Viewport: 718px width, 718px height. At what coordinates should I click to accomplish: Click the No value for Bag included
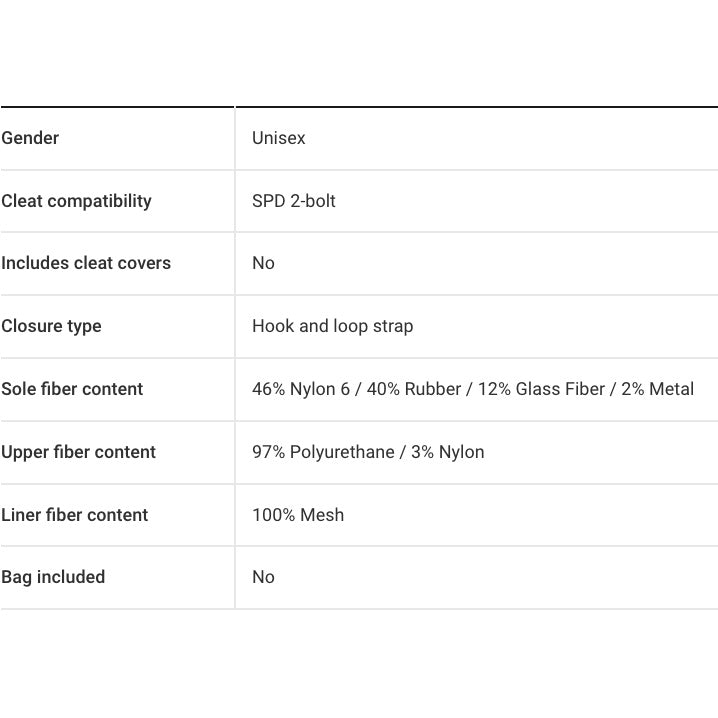(263, 577)
